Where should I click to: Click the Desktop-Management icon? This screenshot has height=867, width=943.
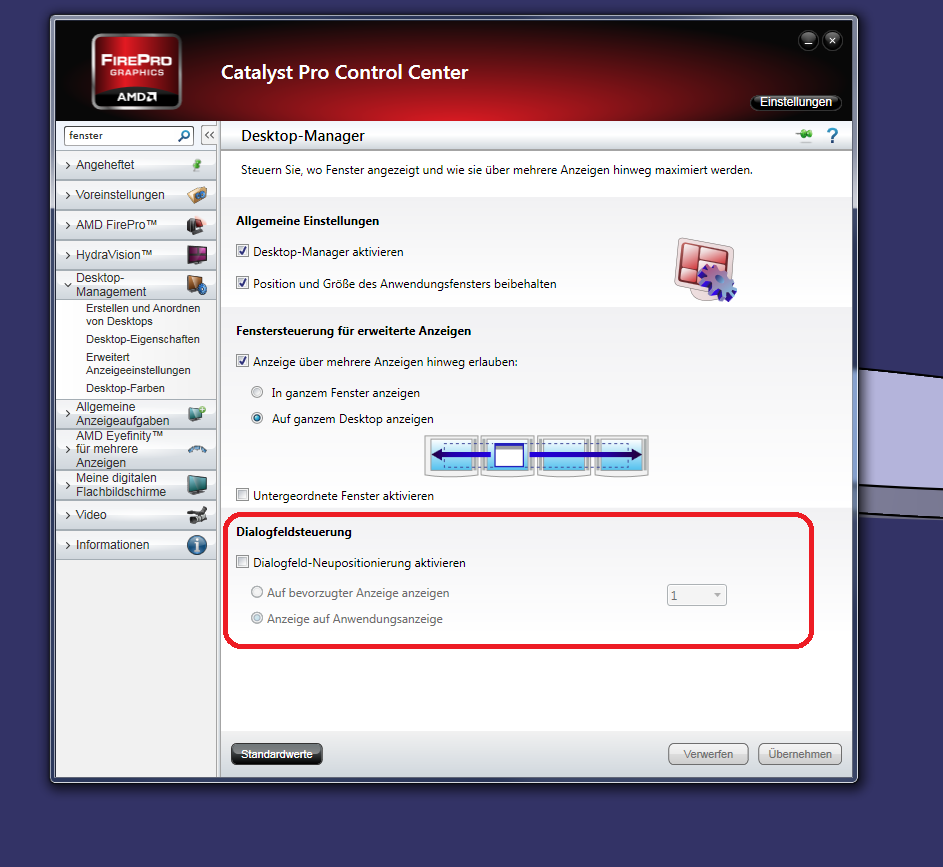pos(197,284)
